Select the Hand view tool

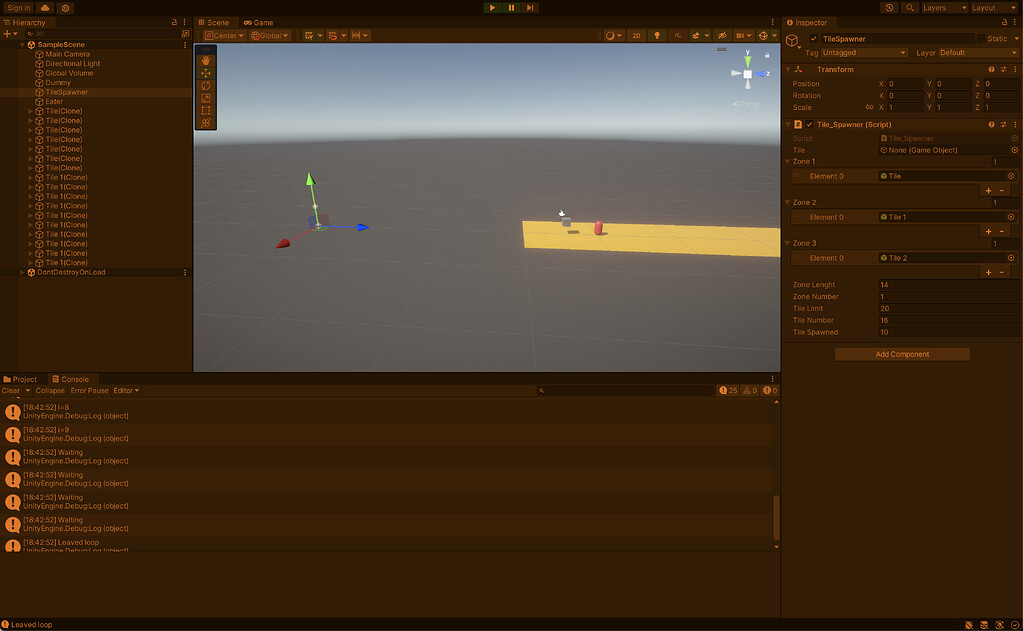tap(206, 60)
